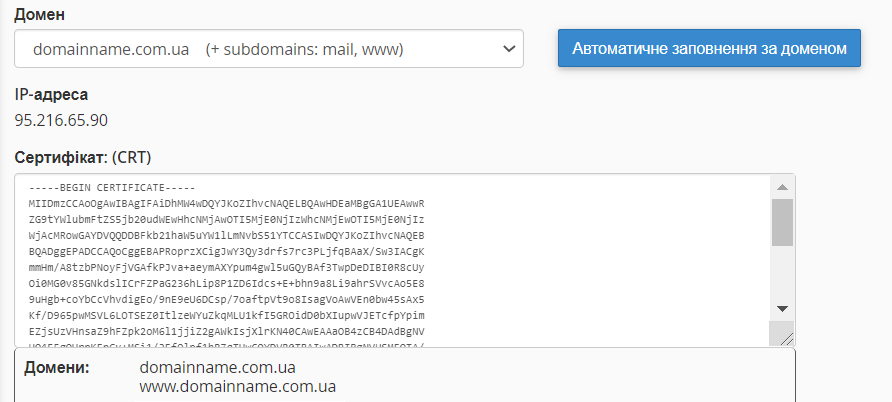The image size is (892, 402).
Task: Place cursor on line starting with ZG9tYWlubmFtZS5
Action: tap(227, 219)
